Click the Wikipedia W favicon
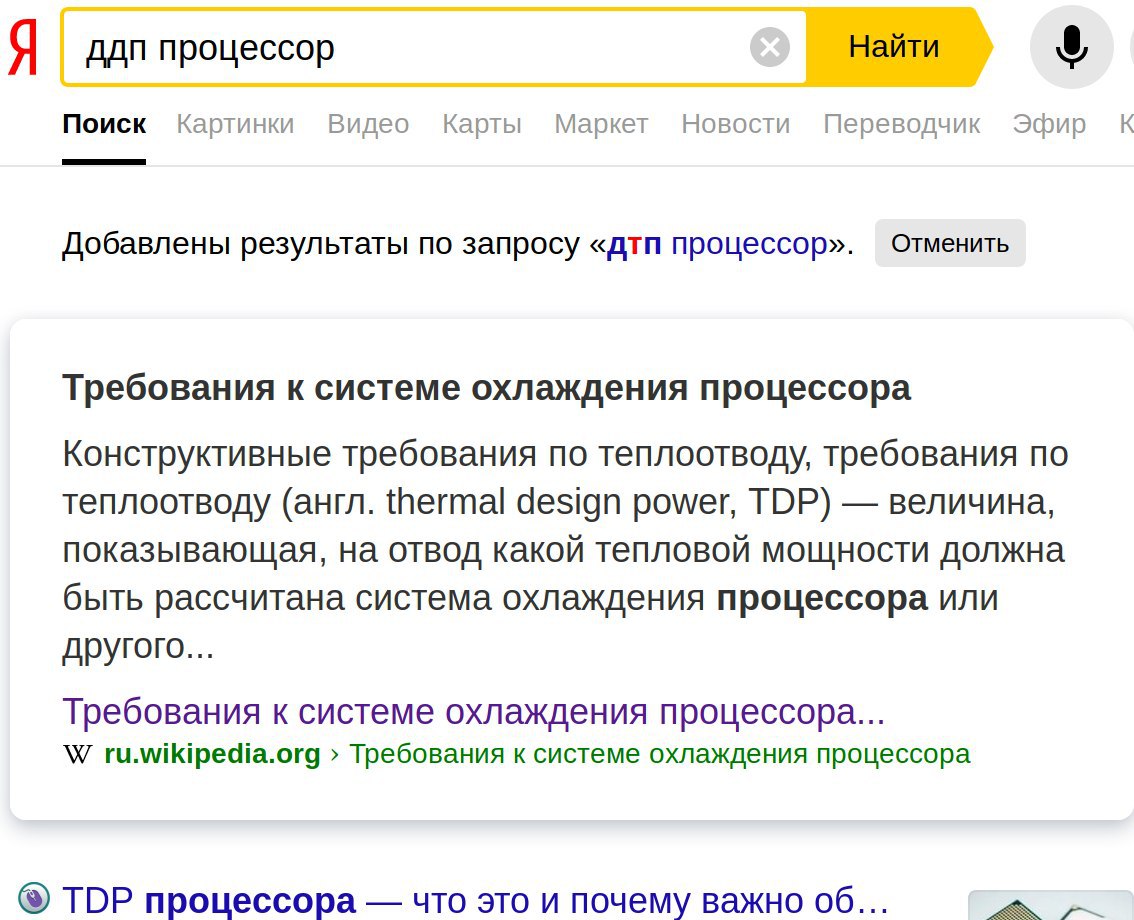1134x920 pixels. pyautogui.click(x=77, y=754)
